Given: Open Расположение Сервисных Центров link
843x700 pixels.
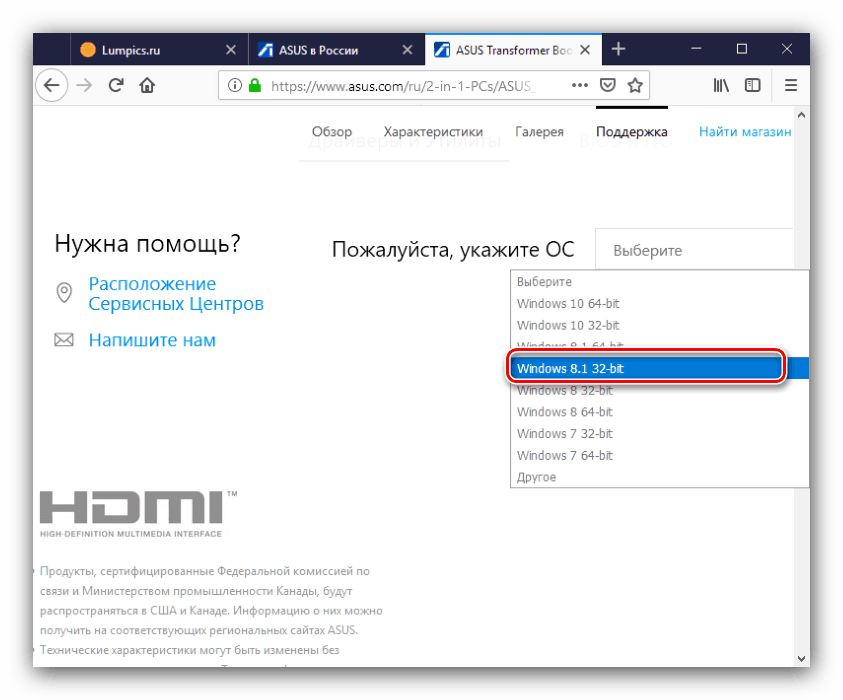Looking at the screenshot, I should click(x=176, y=294).
